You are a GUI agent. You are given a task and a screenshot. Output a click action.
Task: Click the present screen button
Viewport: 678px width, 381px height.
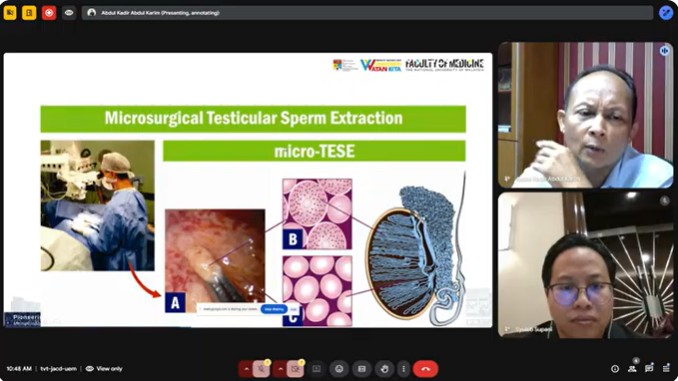[x=317, y=369]
